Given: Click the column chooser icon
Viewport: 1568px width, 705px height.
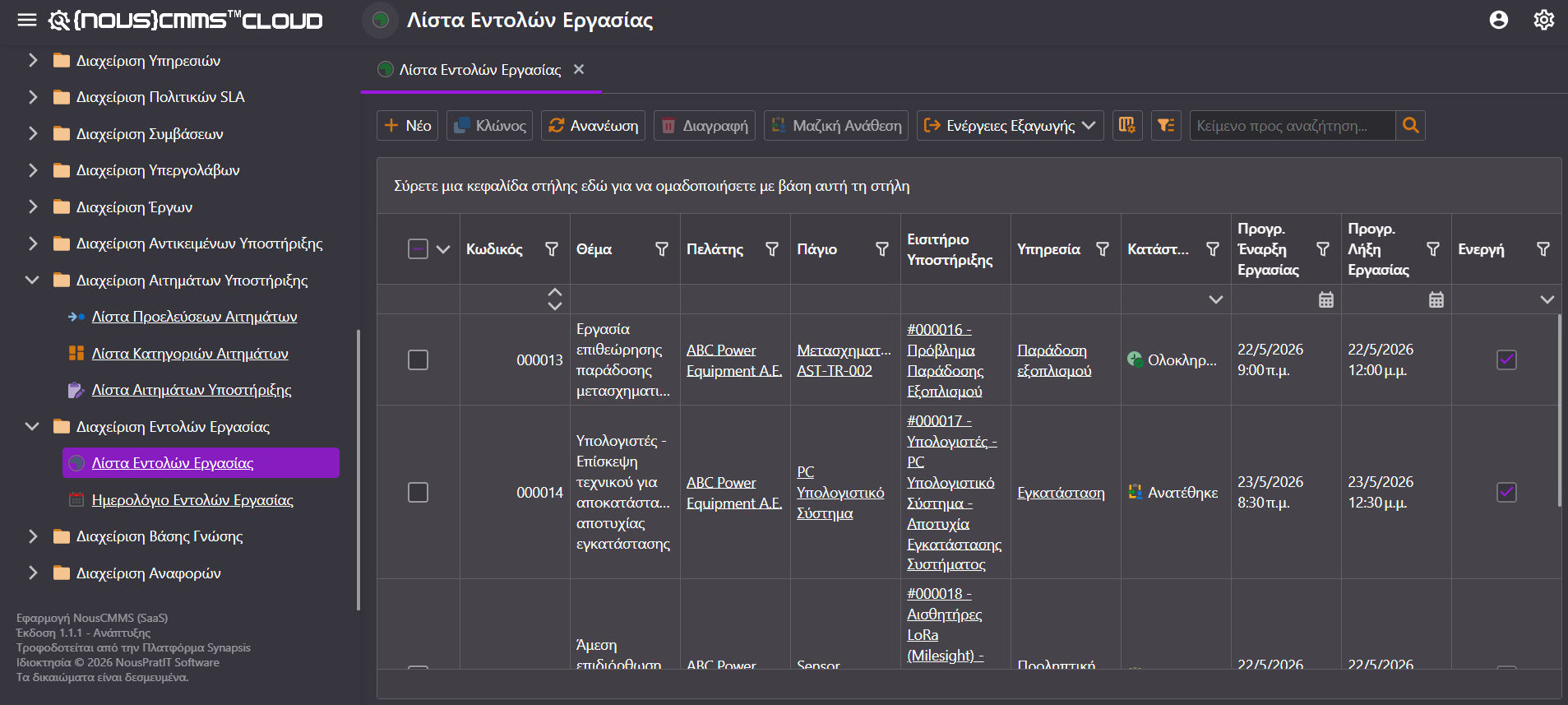Looking at the screenshot, I should coord(1127,125).
